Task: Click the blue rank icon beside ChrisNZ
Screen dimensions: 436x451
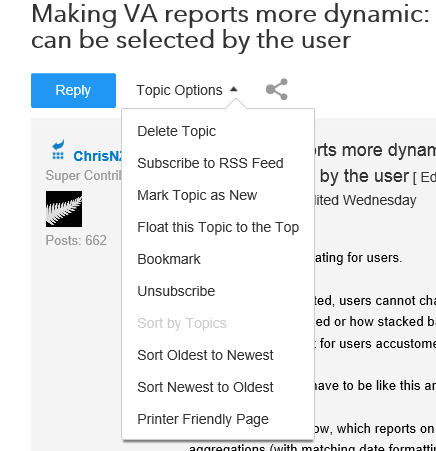Action: [x=58, y=150]
